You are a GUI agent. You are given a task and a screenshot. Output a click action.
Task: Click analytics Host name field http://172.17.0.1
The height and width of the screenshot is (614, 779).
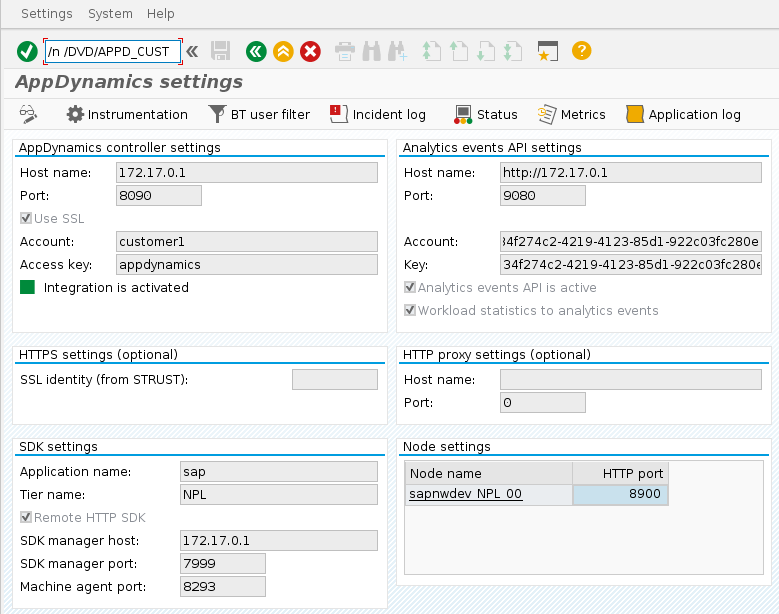tap(630, 172)
